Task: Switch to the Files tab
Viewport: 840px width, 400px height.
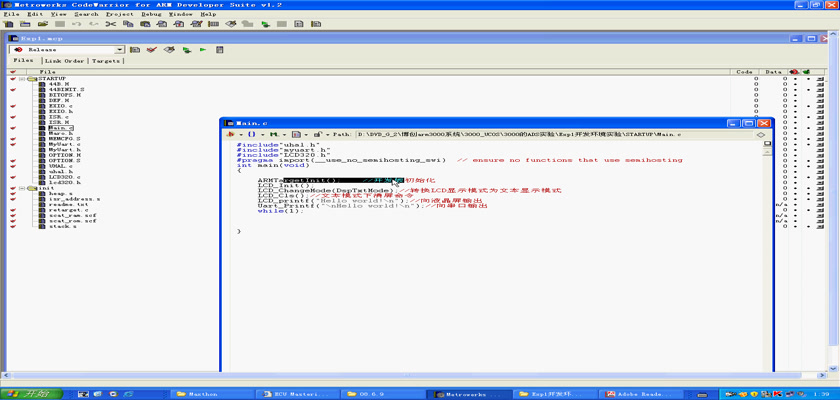Action: pos(24,61)
